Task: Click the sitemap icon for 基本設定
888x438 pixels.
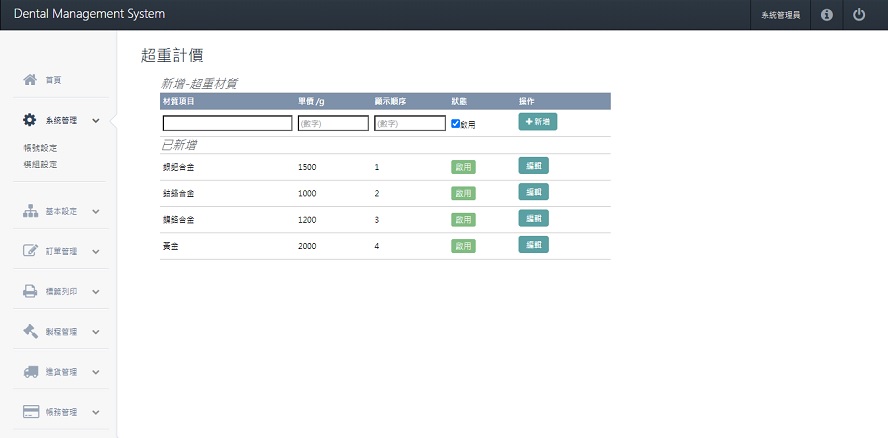Action: pyautogui.click(x=30, y=211)
